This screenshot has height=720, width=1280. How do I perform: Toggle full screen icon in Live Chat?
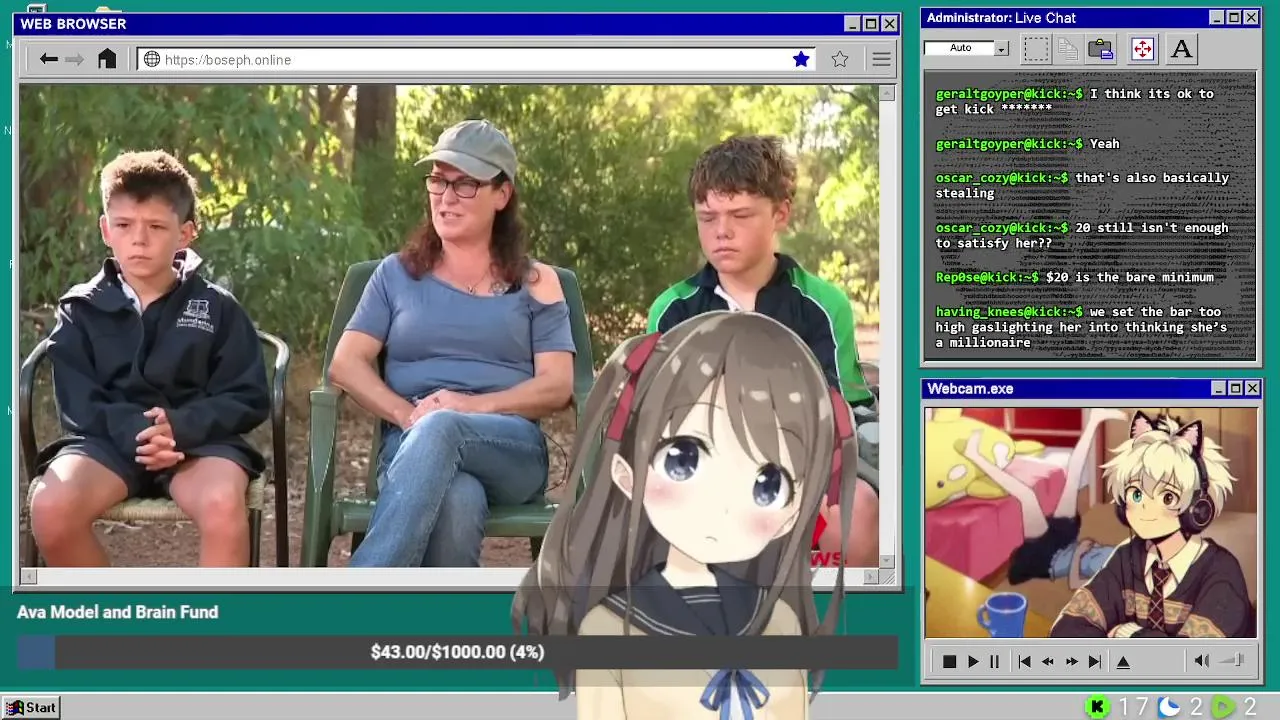click(x=1142, y=48)
